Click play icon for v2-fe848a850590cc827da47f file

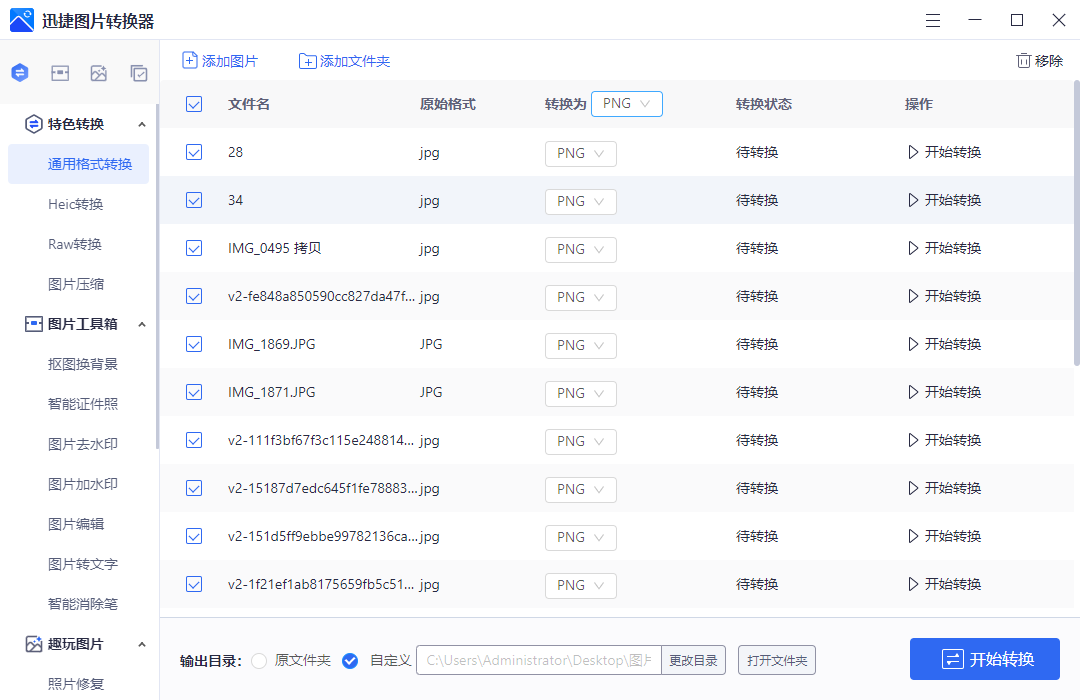[x=913, y=296]
